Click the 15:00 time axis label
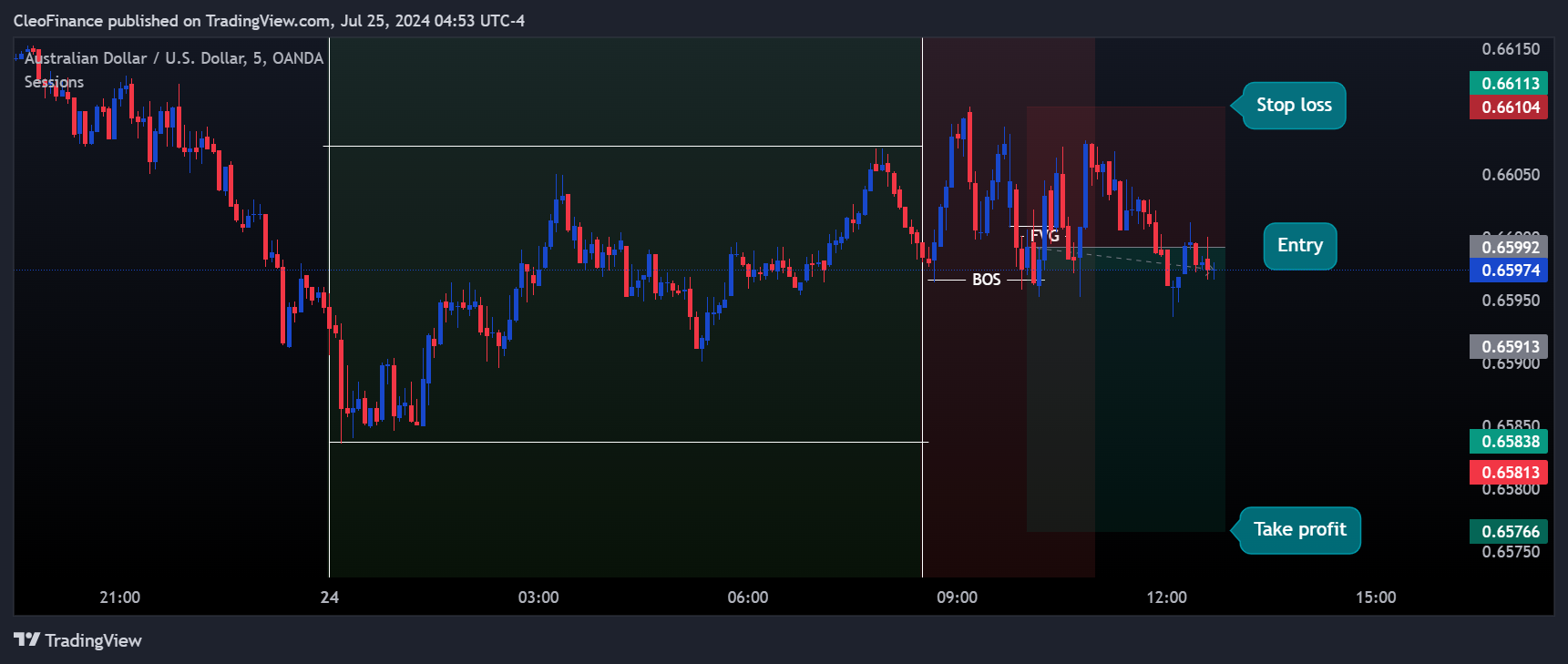Screen dimensions: 1568x664 click(1376, 598)
